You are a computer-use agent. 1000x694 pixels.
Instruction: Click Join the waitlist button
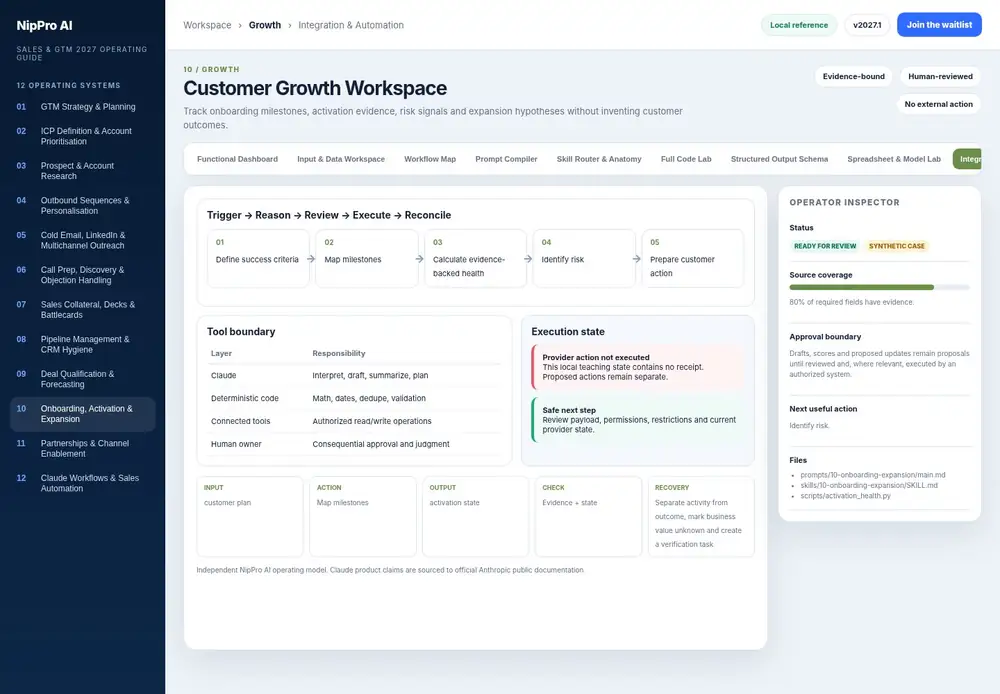(x=939, y=25)
